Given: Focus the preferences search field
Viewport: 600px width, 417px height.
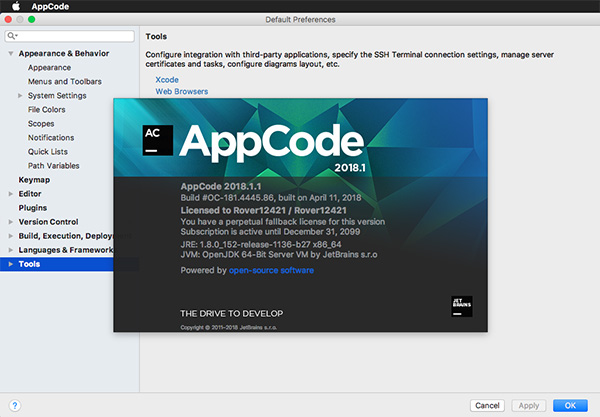Looking at the screenshot, I should coord(70,36).
